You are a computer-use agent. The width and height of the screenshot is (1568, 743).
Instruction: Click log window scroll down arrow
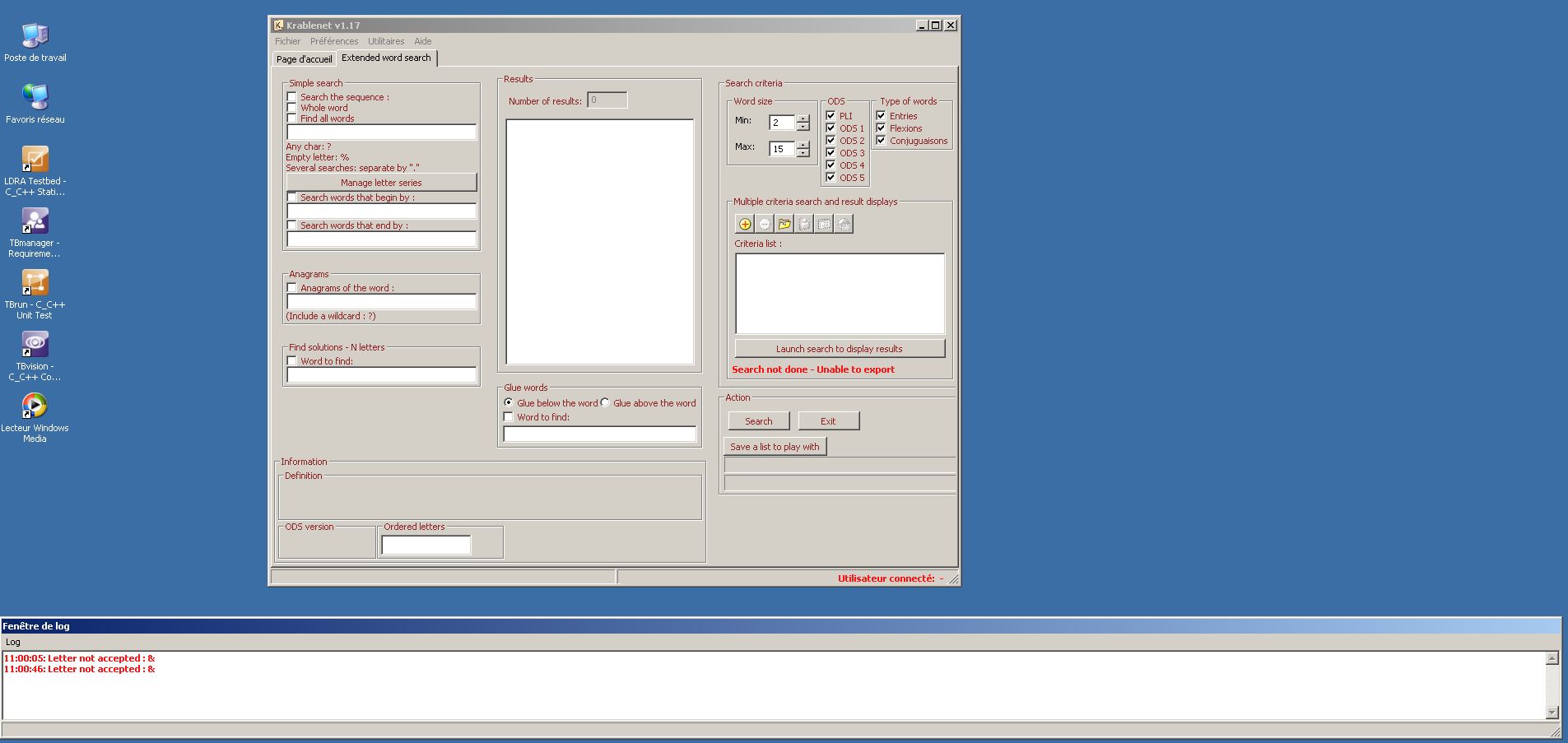tap(1552, 713)
